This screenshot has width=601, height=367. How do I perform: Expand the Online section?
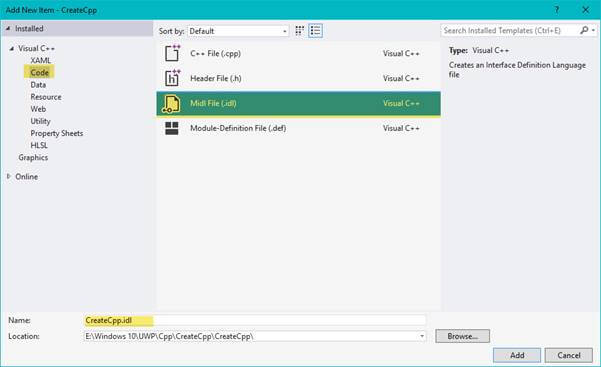pos(8,176)
